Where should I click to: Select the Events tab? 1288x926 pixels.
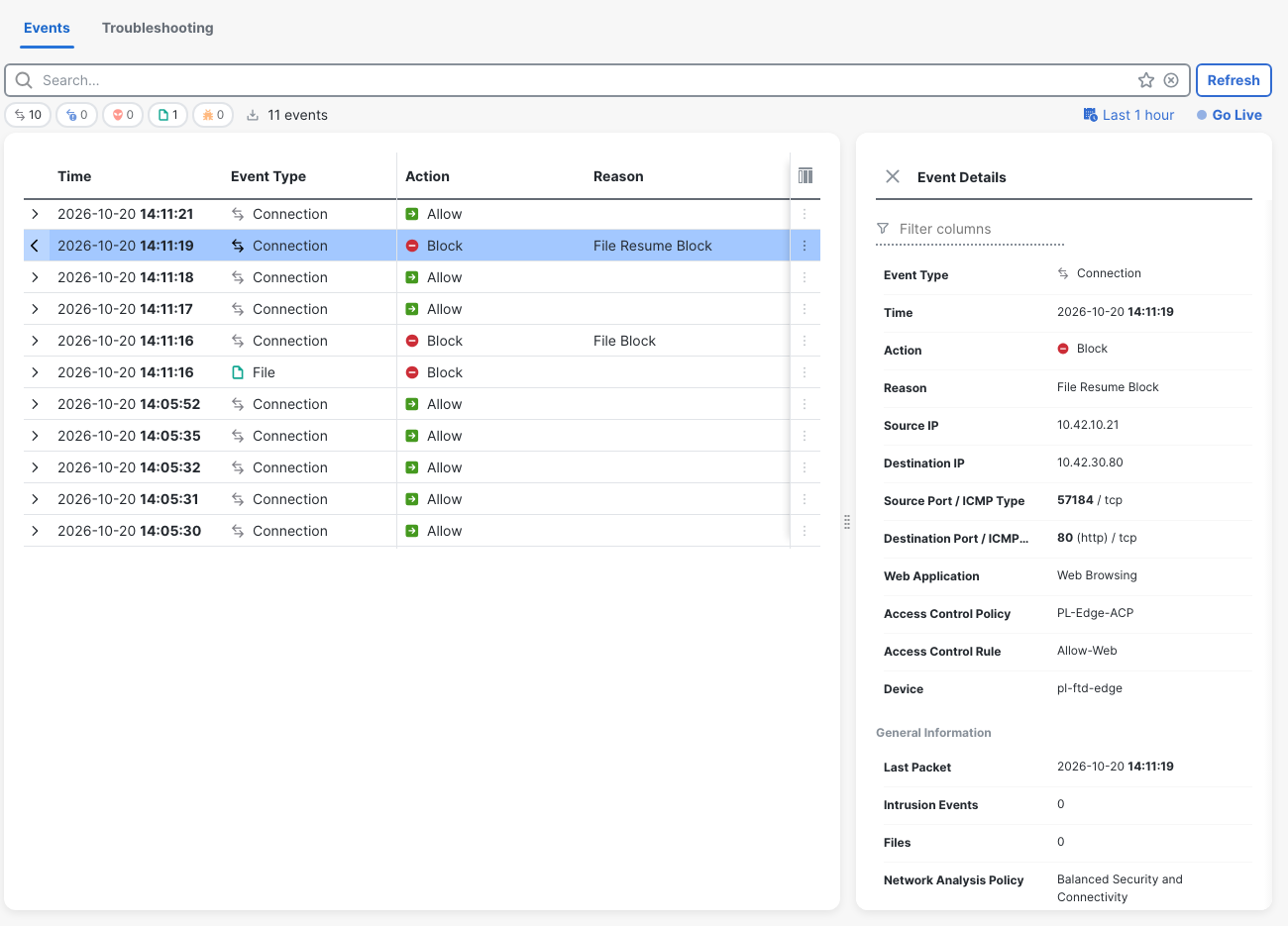click(47, 28)
